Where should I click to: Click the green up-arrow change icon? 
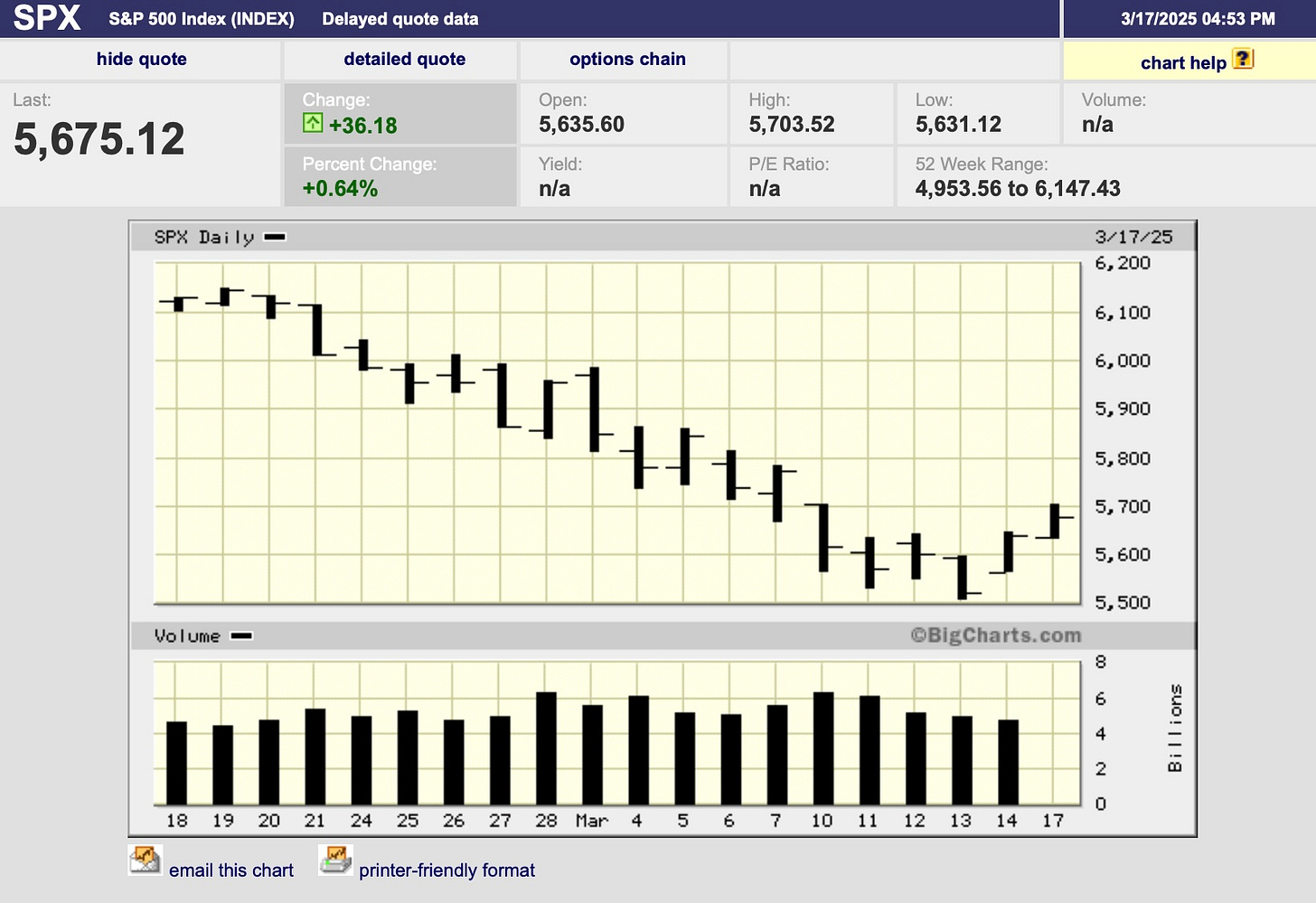click(313, 124)
